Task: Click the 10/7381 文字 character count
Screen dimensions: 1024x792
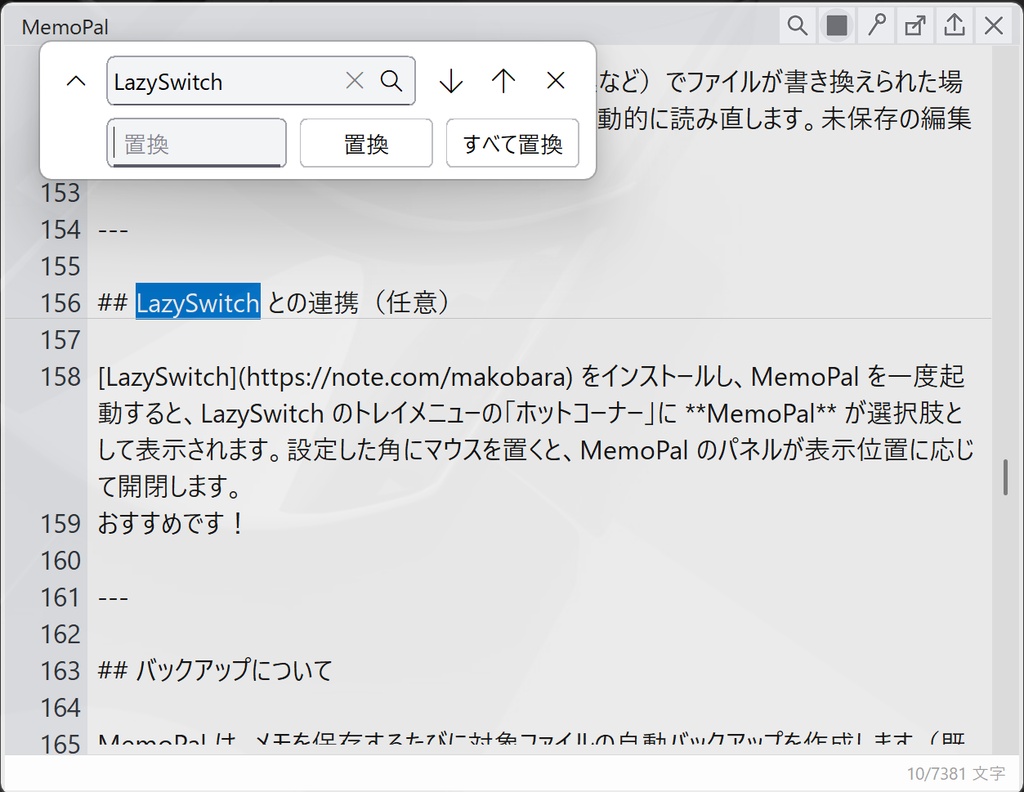Action: pyautogui.click(x=956, y=774)
